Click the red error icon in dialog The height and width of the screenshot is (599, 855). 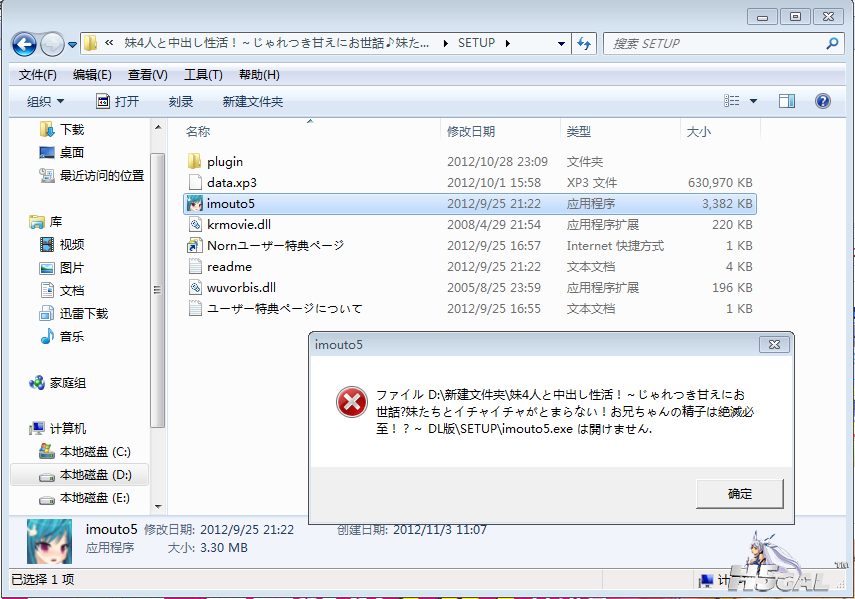point(351,403)
